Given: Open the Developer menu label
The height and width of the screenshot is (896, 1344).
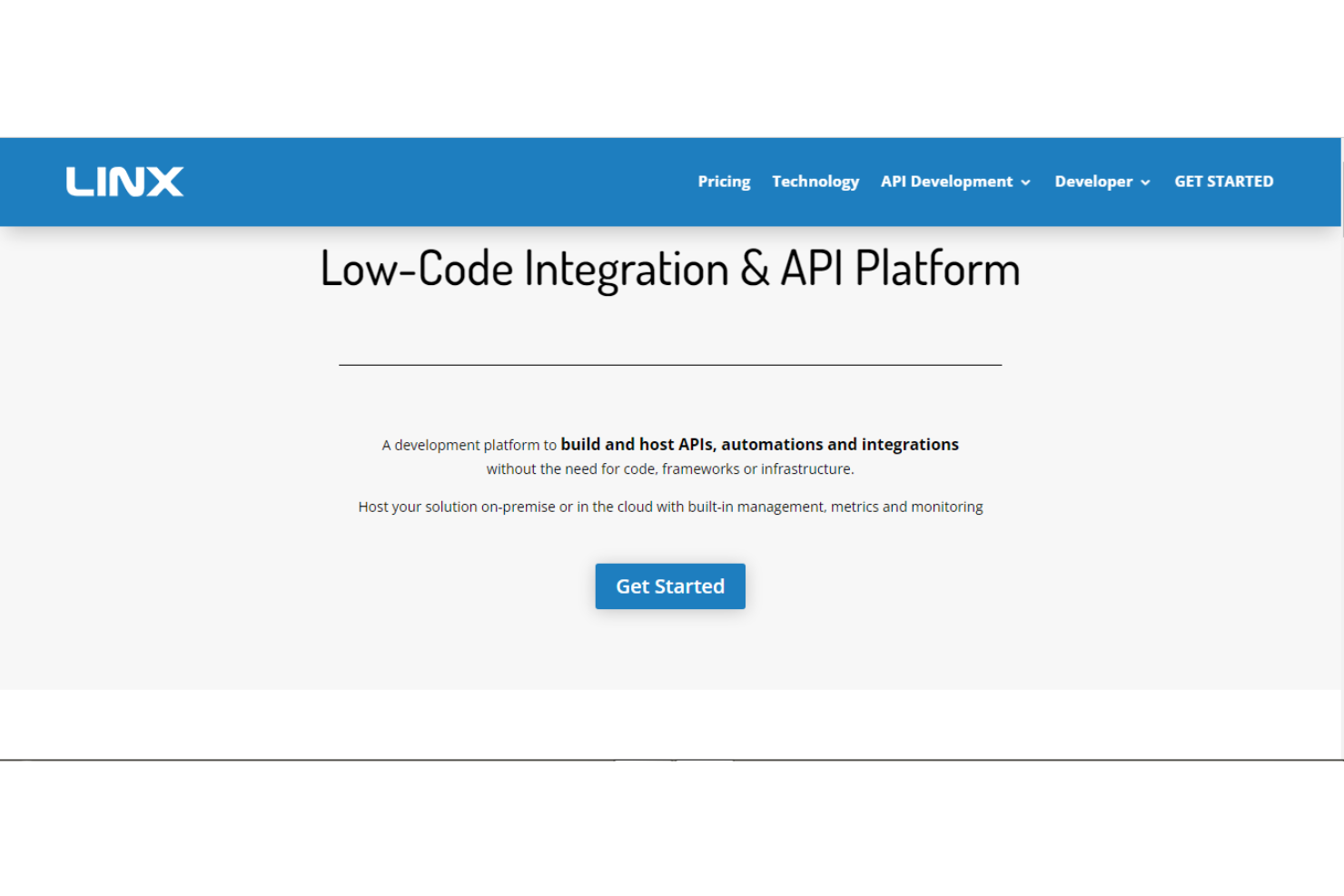Looking at the screenshot, I should [x=1092, y=182].
